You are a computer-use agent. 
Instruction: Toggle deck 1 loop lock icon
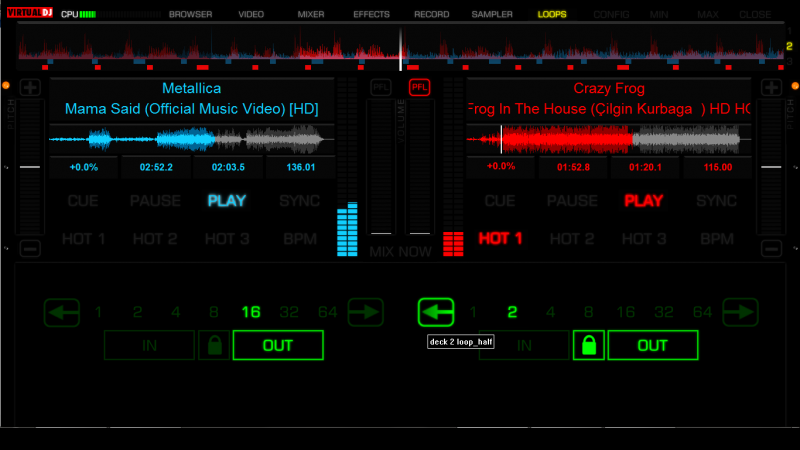click(x=214, y=345)
